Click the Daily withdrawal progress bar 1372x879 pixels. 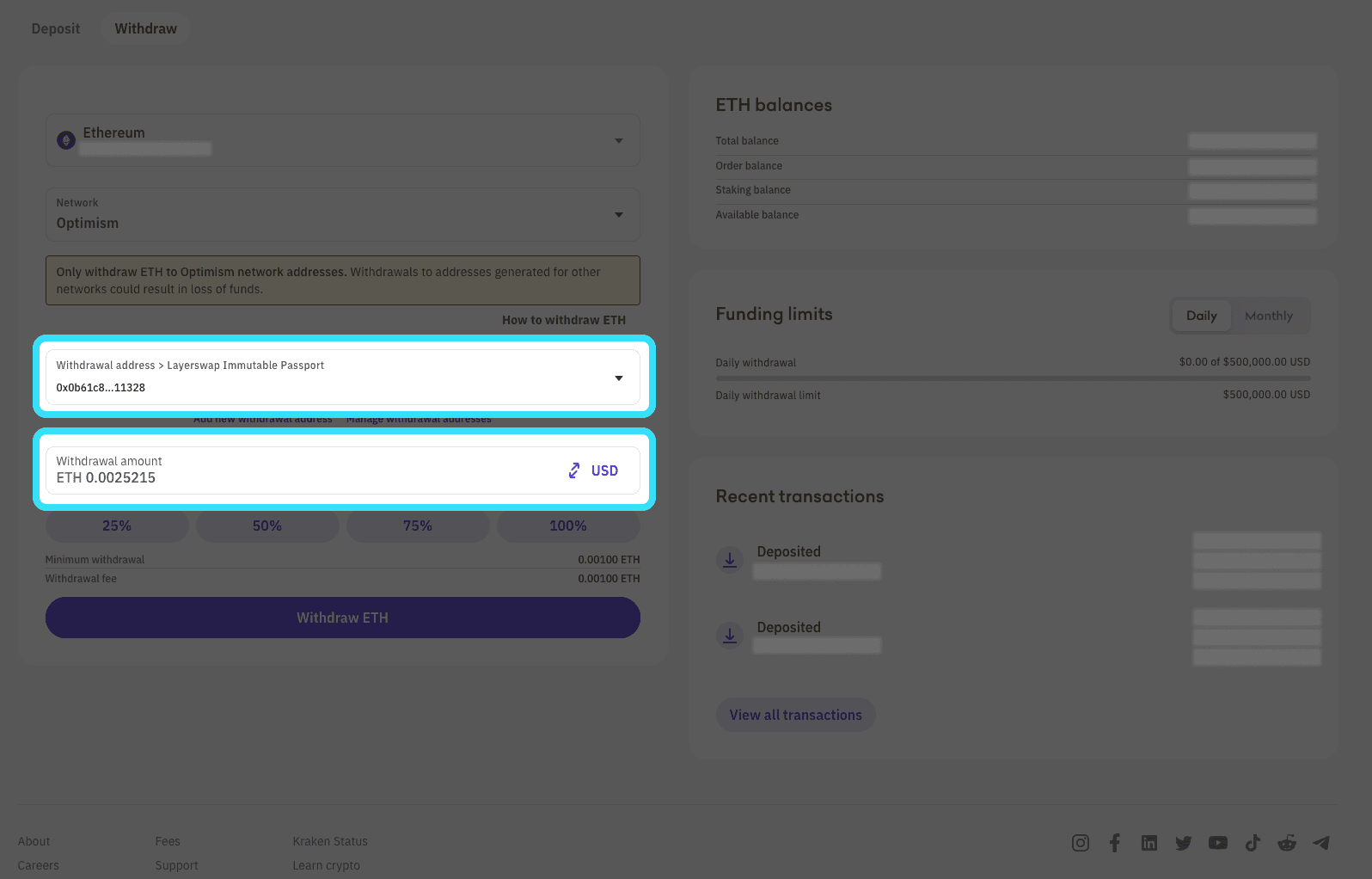click(x=1014, y=378)
